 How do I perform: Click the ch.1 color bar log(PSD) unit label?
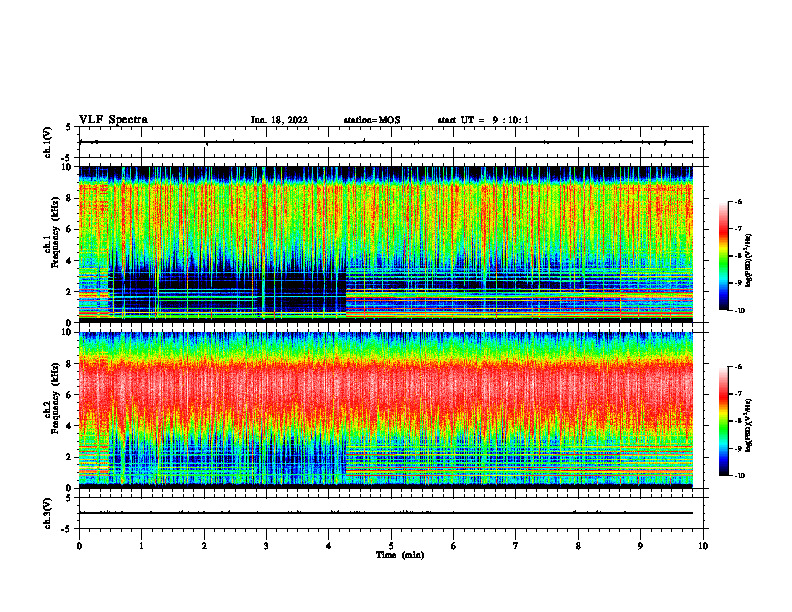[749, 261]
